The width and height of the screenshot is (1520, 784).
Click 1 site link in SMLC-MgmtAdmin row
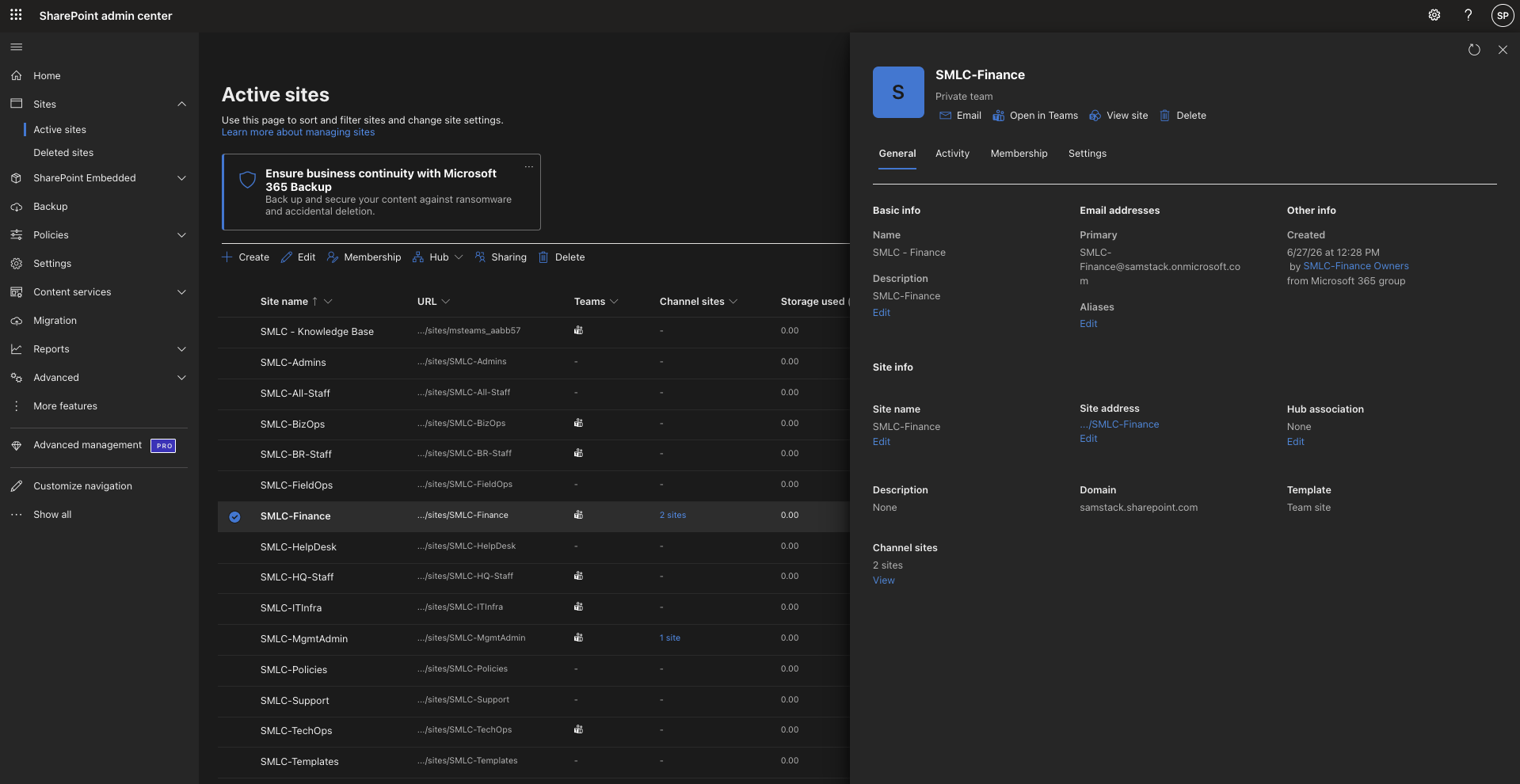(669, 638)
